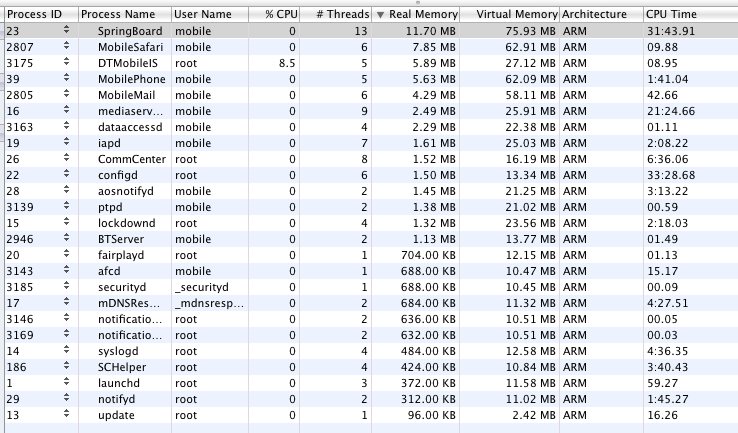Open the stepper control for DTMobileIS process 3175
This screenshot has width=738, height=433.
[x=66, y=62]
